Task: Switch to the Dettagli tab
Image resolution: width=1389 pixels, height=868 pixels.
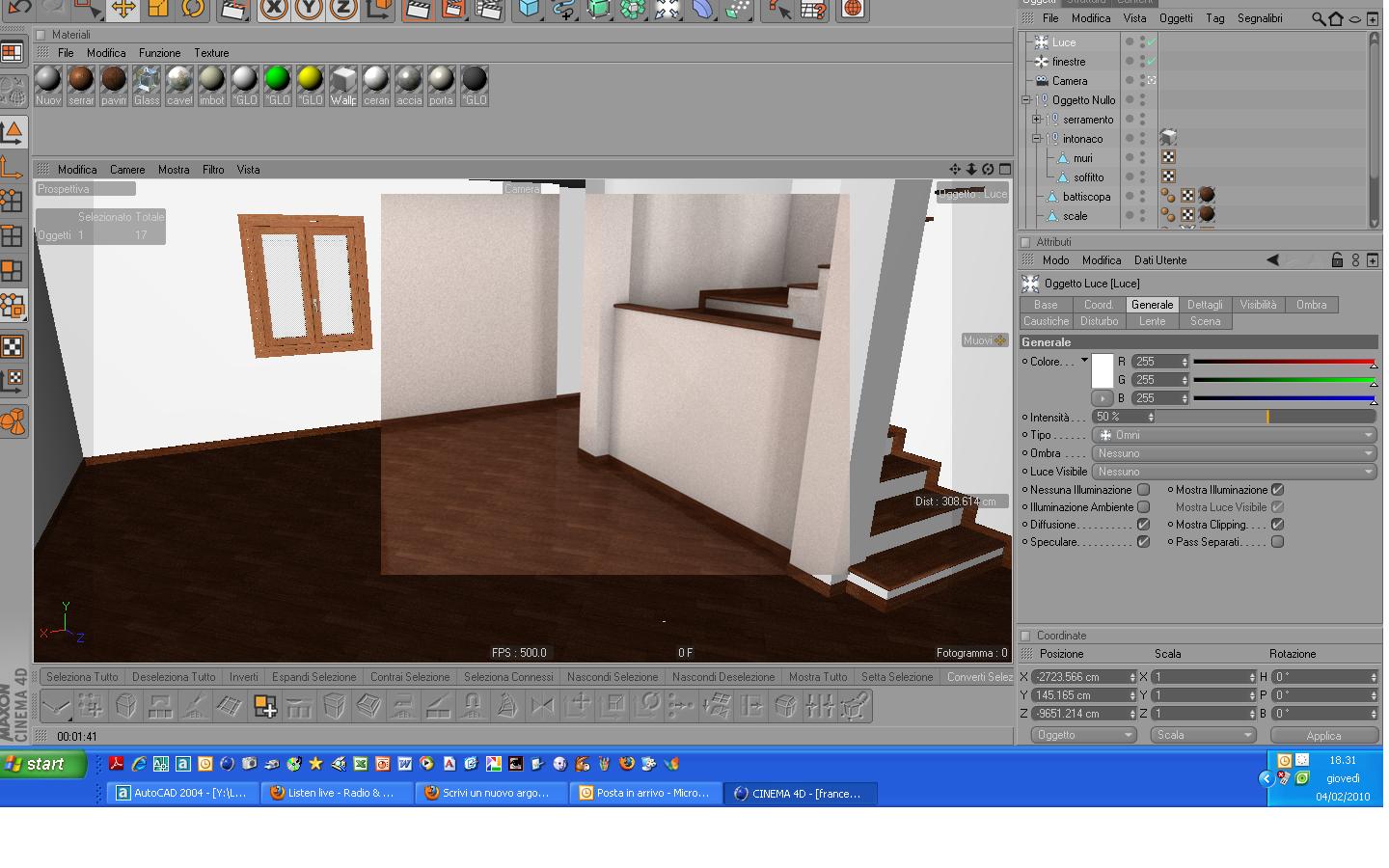Action: [x=1205, y=305]
